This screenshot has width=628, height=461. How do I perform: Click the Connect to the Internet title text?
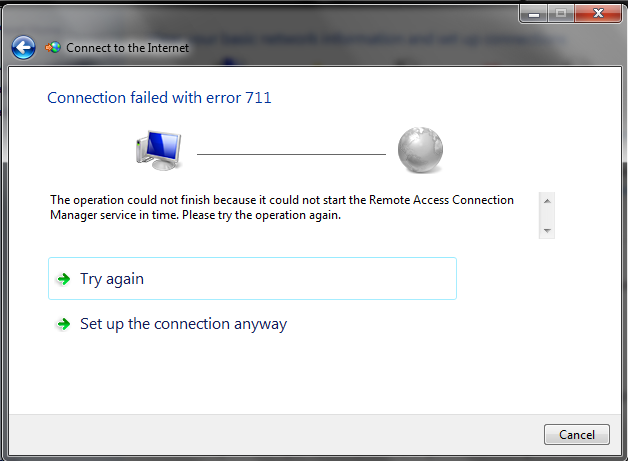[127, 47]
